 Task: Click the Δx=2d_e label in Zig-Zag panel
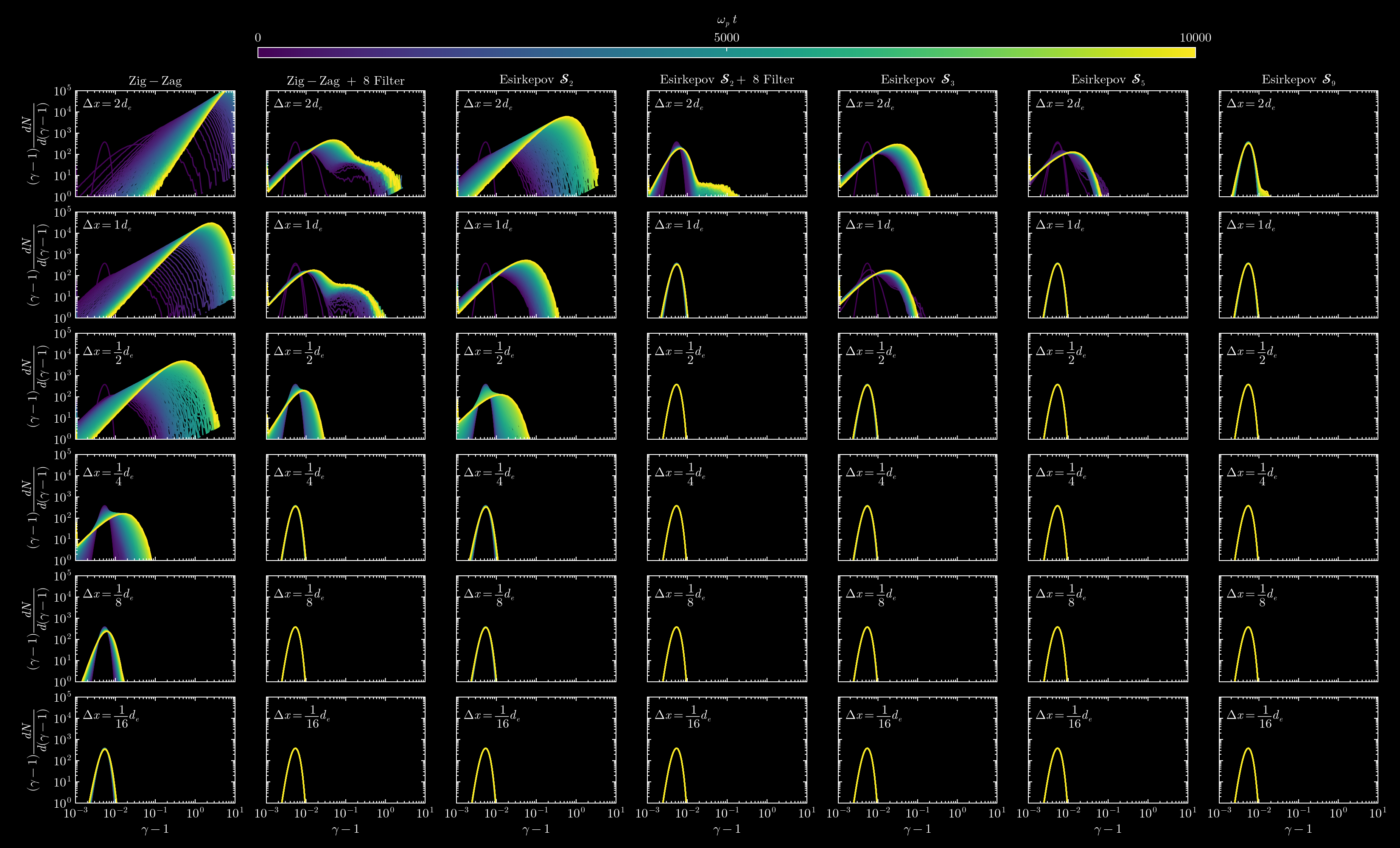[x=107, y=103]
